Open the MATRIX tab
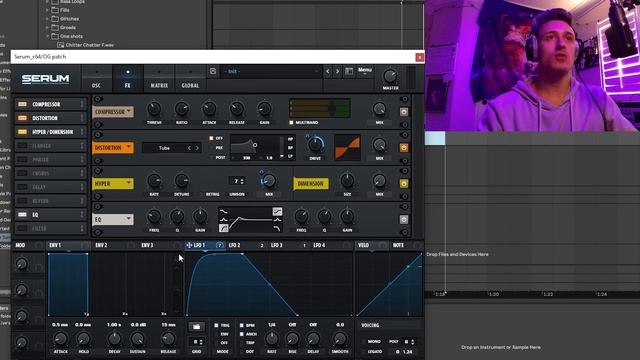 [159, 78]
